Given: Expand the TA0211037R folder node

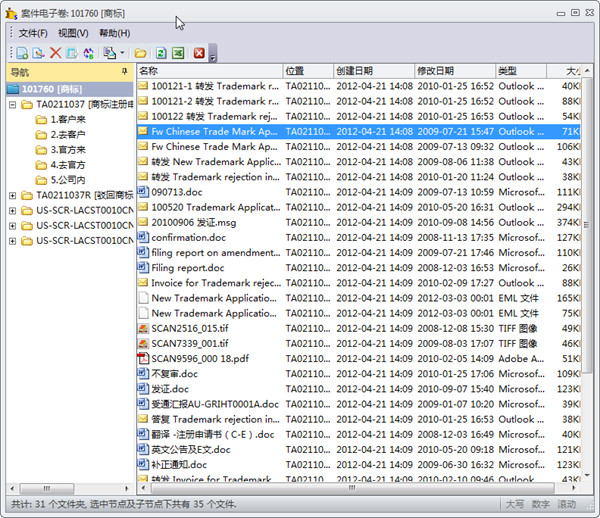Looking at the screenshot, I should (x=12, y=195).
